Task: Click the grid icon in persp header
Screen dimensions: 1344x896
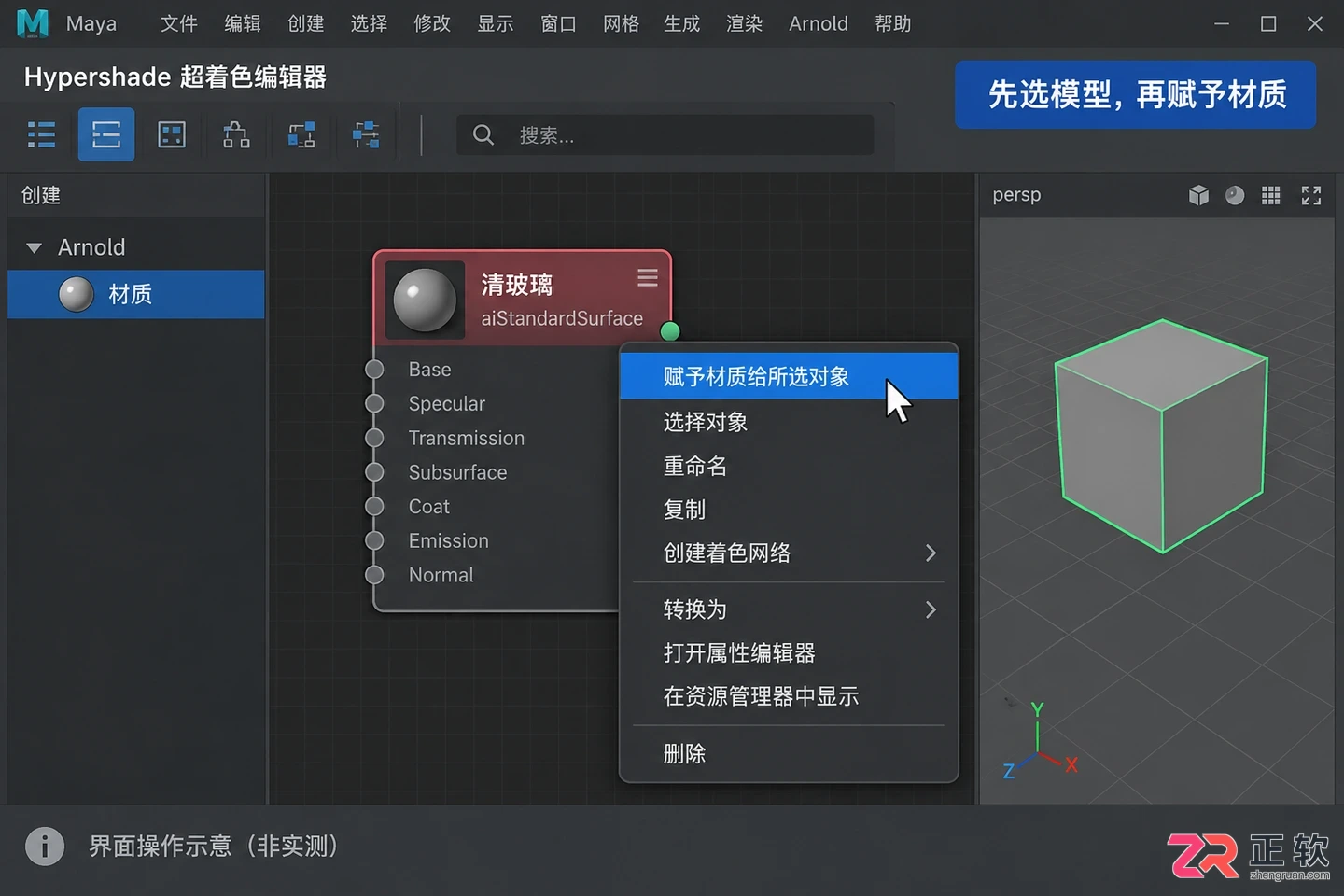Action: (x=1271, y=195)
